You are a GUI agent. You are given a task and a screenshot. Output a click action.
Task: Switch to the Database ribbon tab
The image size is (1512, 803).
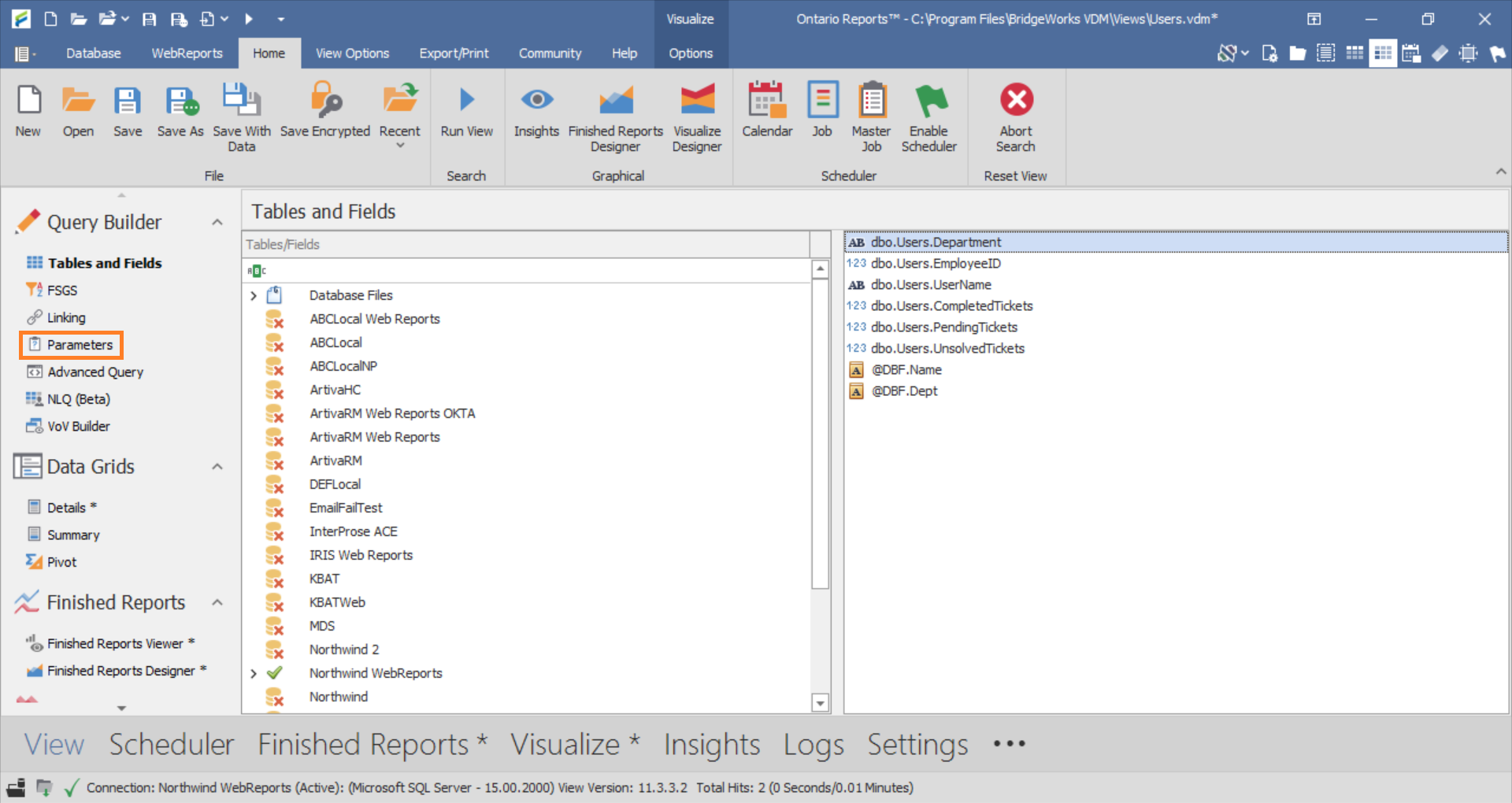[x=94, y=54]
